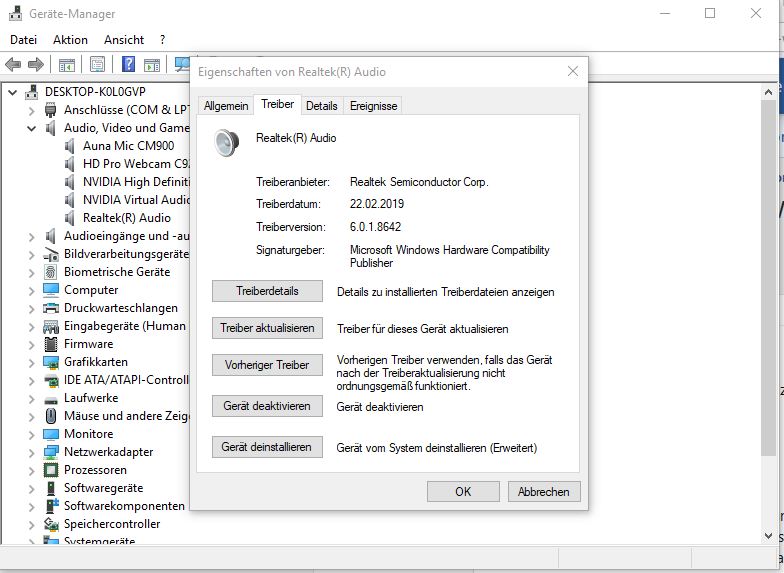The width and height of the screenshot is (784, 573).
Task: Click the large speaker icon in Realtek properties dialog
Action: pos(226,142)
